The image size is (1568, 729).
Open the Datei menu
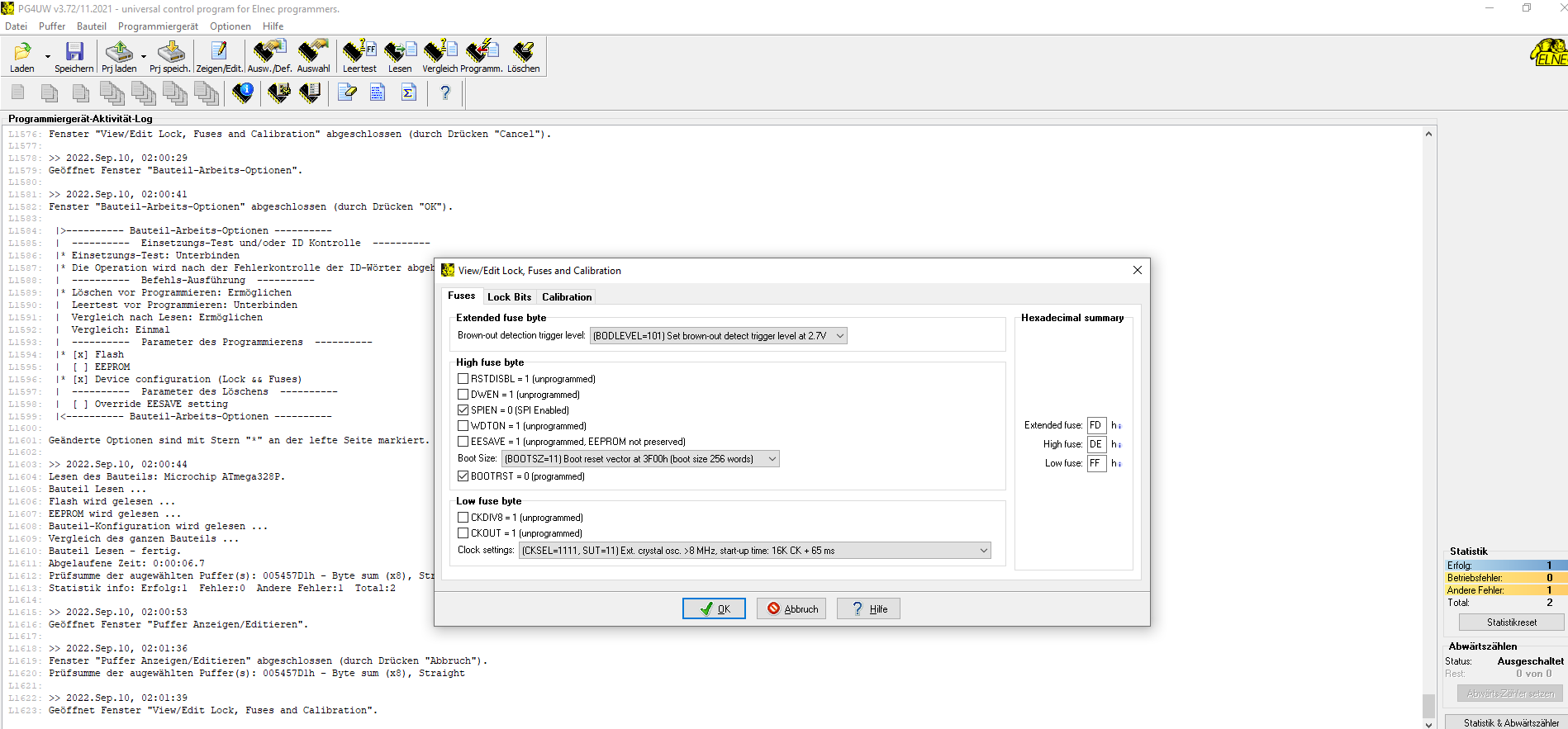coord(16,26)
